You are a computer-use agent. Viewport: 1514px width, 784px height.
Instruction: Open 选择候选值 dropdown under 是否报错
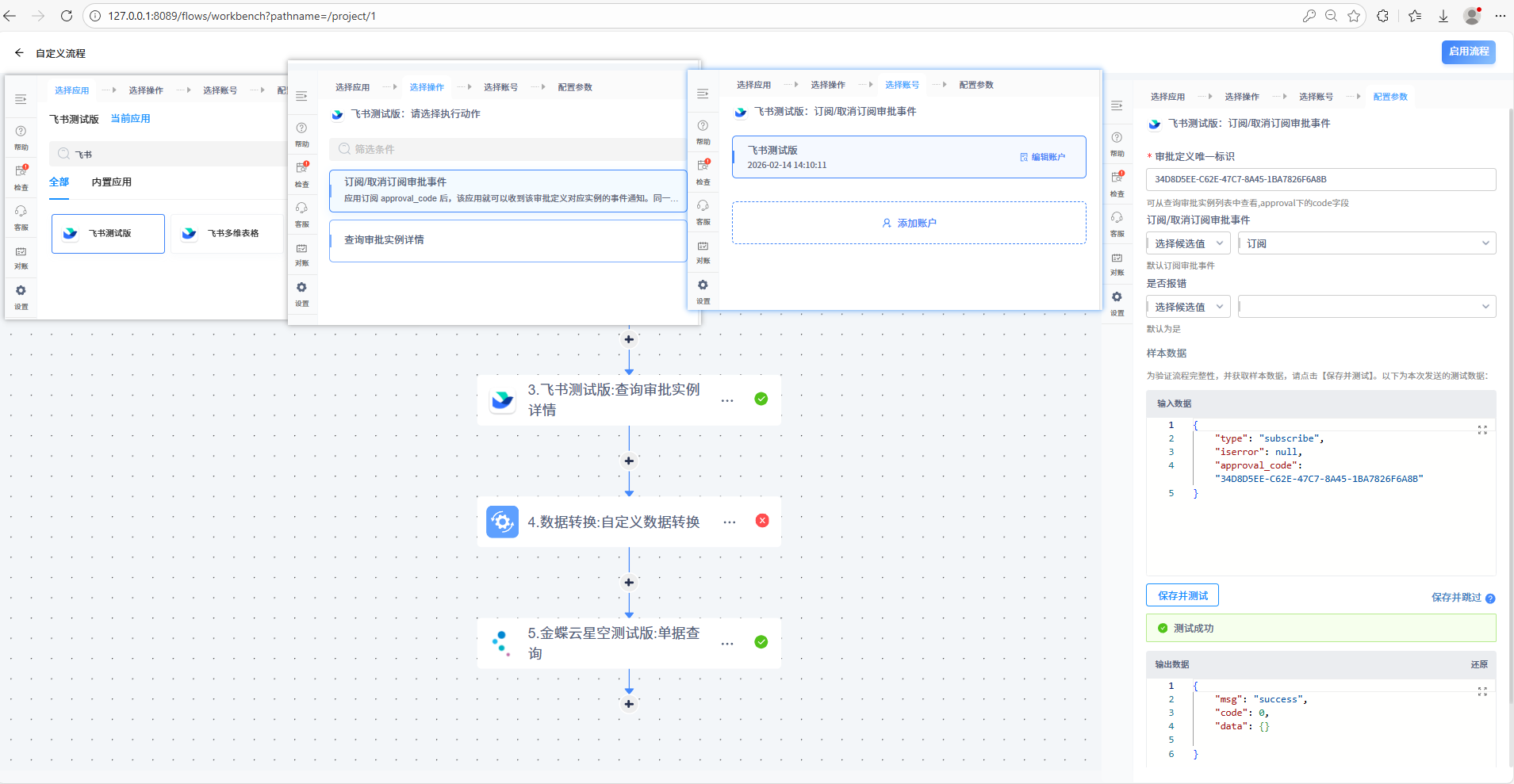[1187, 307]
